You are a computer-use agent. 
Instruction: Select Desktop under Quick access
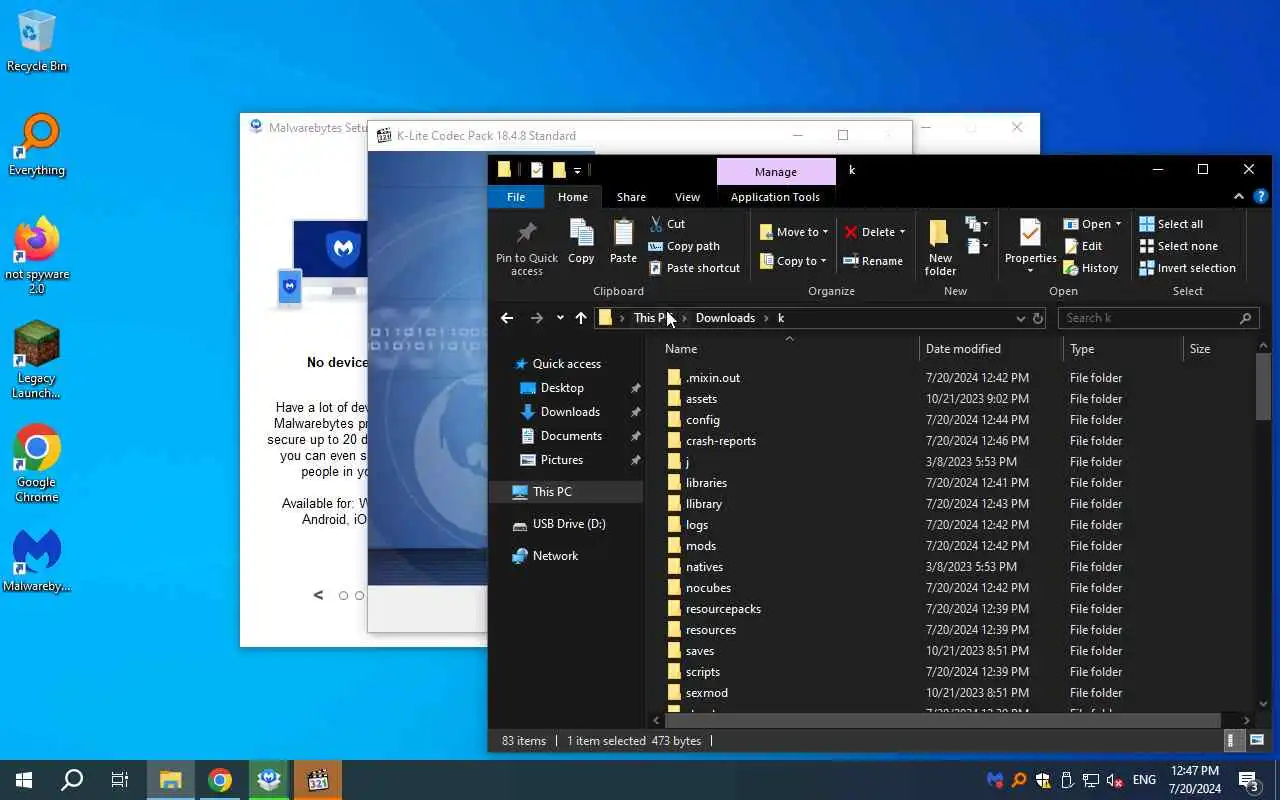[562, 388]
